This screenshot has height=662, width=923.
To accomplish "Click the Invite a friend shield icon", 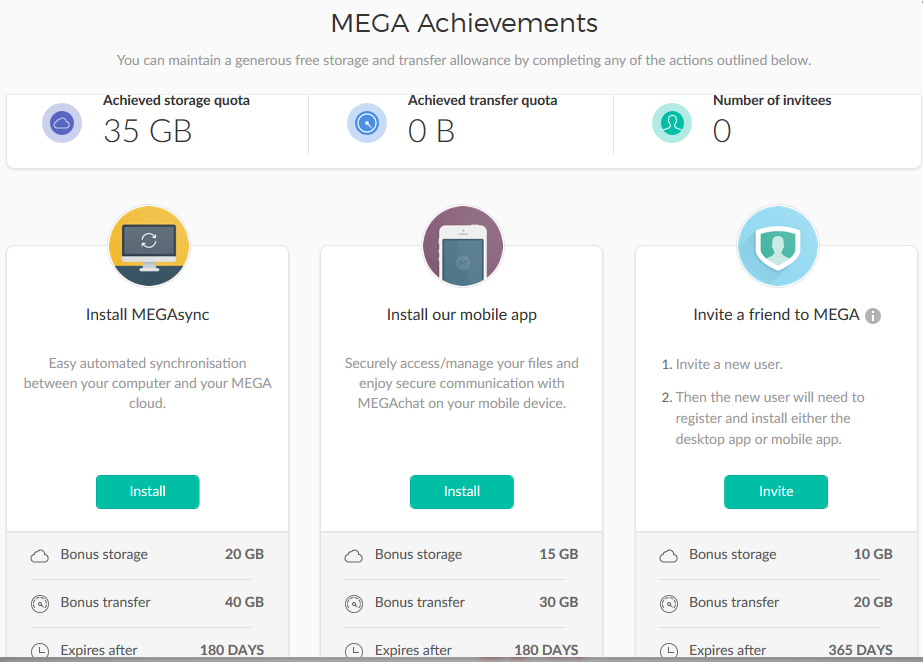I will pos(777,246).
